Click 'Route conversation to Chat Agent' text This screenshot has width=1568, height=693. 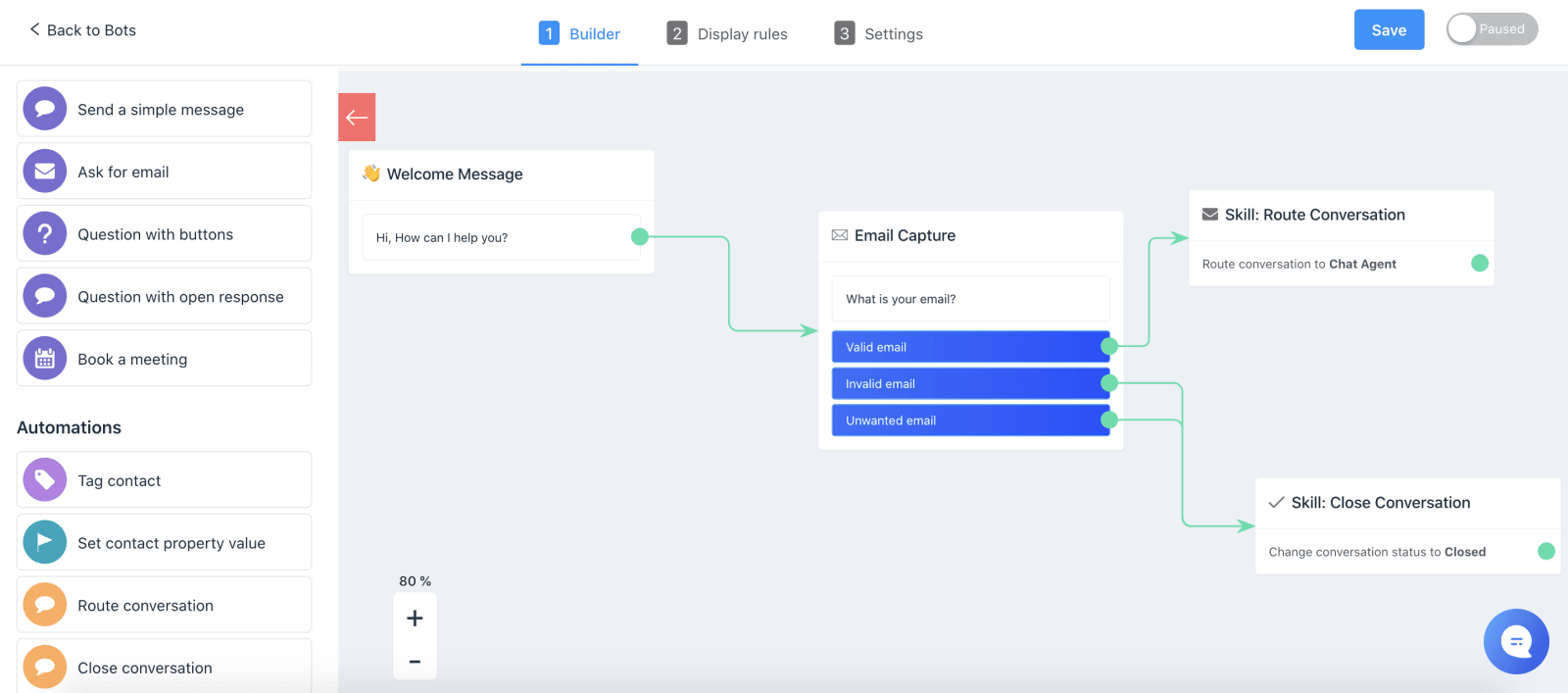(x=1298, y=264)
